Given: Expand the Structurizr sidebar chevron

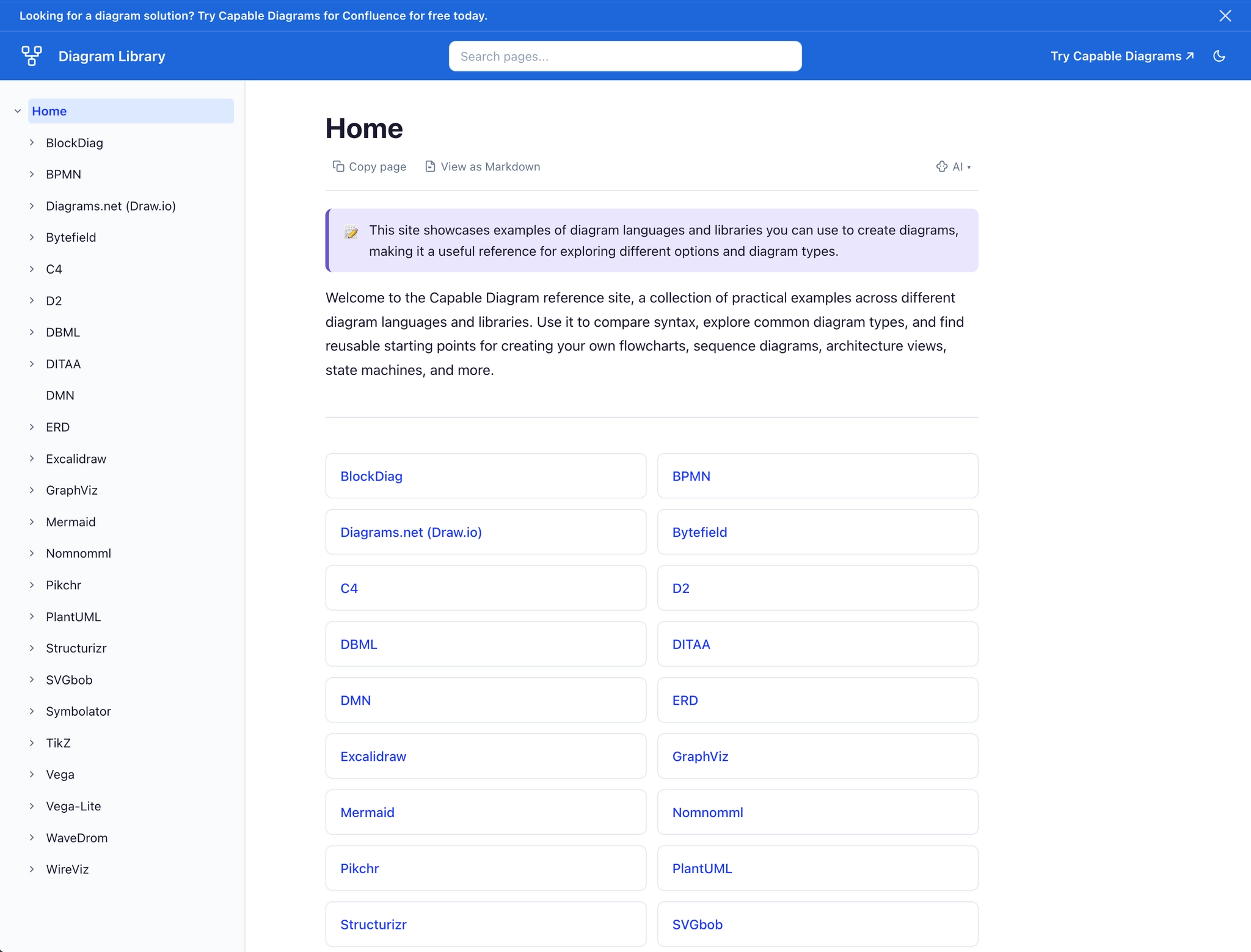Looking at the screenshot, I should (32, 648).
